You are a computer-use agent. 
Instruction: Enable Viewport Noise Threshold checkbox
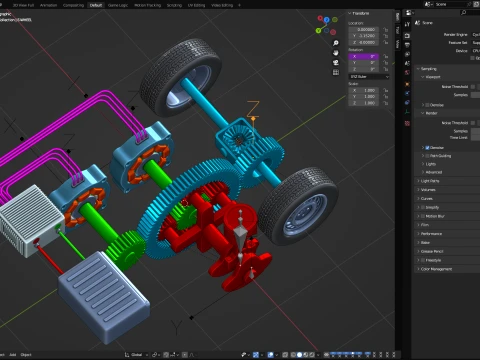(473, 87)
